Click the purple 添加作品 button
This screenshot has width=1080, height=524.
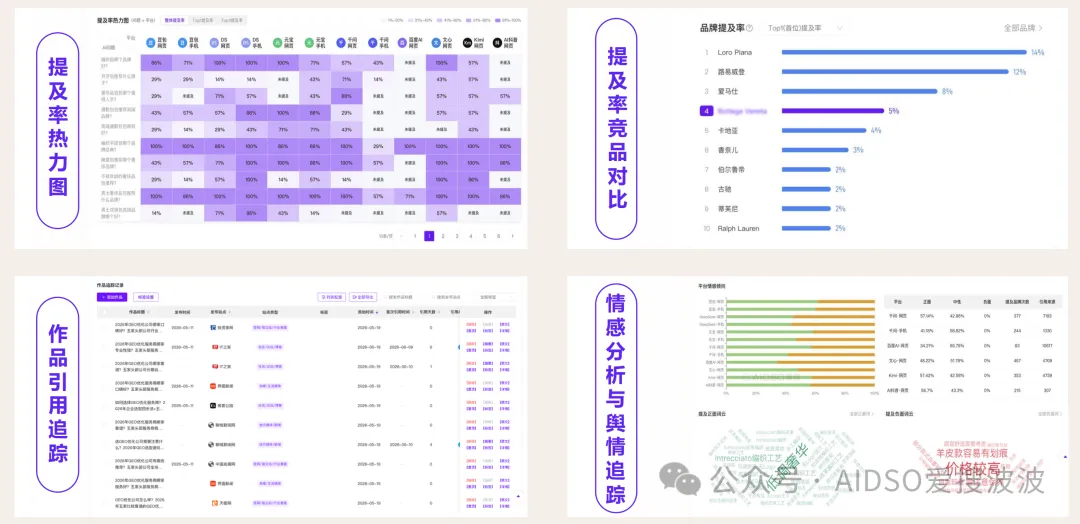click(x=112, y=297)
